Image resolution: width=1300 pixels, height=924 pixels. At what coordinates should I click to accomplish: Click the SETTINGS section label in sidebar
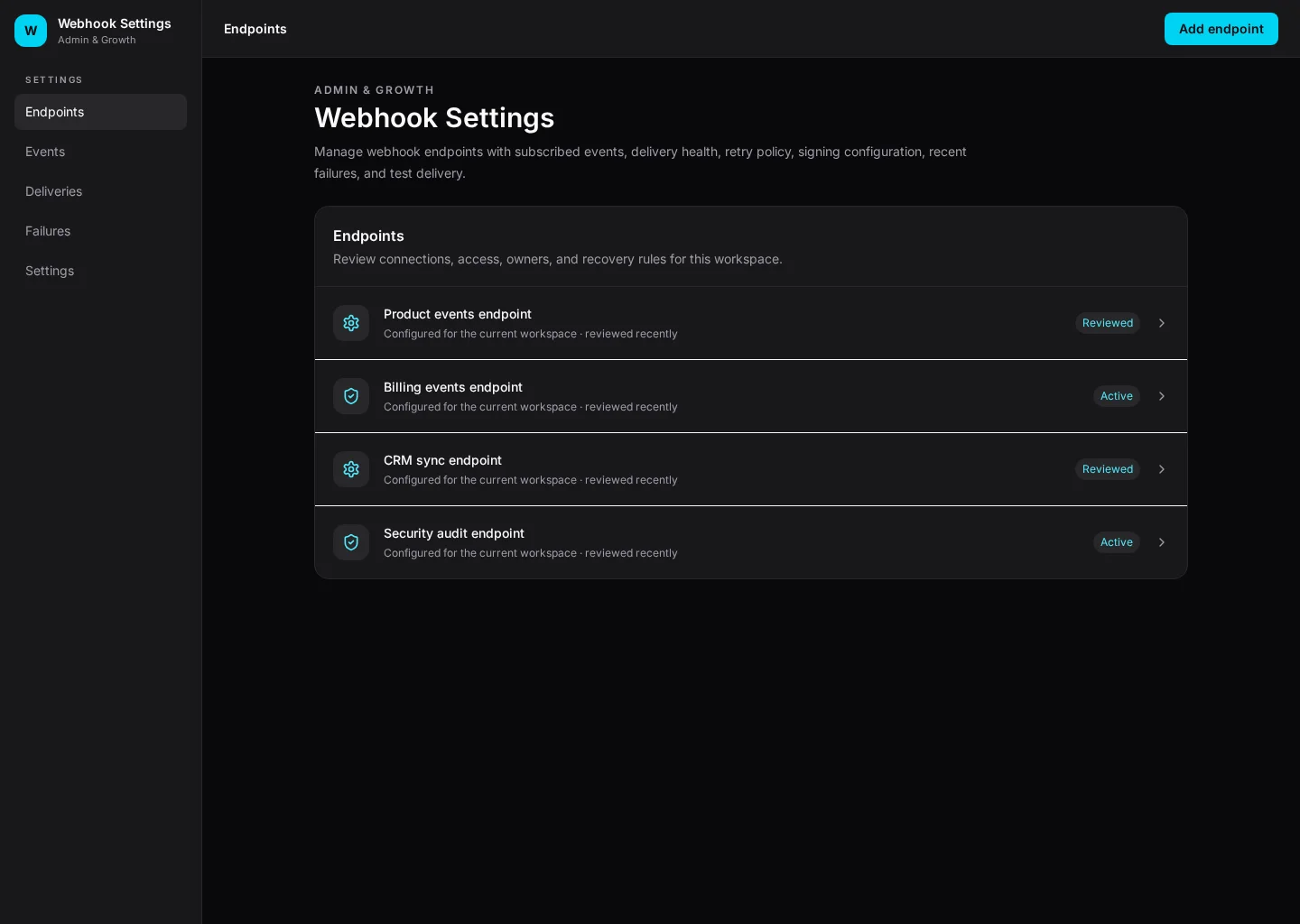coord(54,80)
